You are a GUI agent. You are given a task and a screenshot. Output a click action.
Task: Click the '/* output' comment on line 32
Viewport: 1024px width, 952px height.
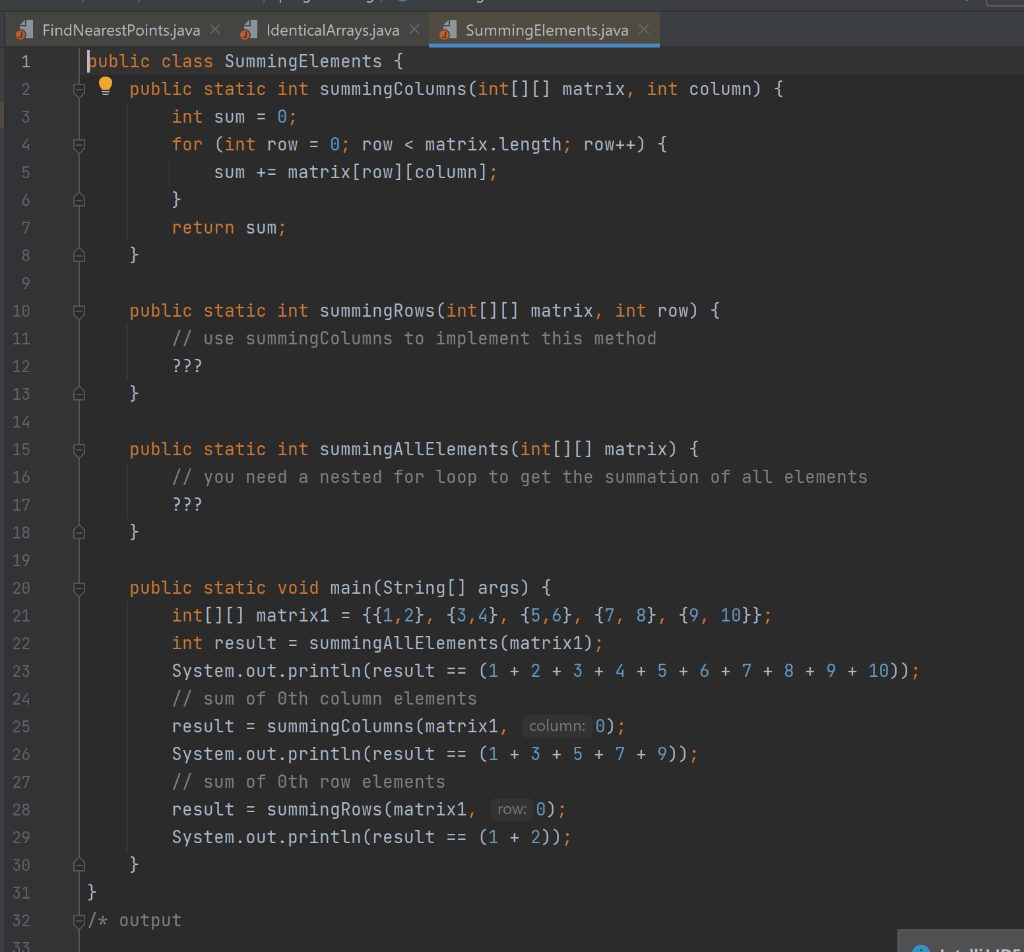point(135,920)
